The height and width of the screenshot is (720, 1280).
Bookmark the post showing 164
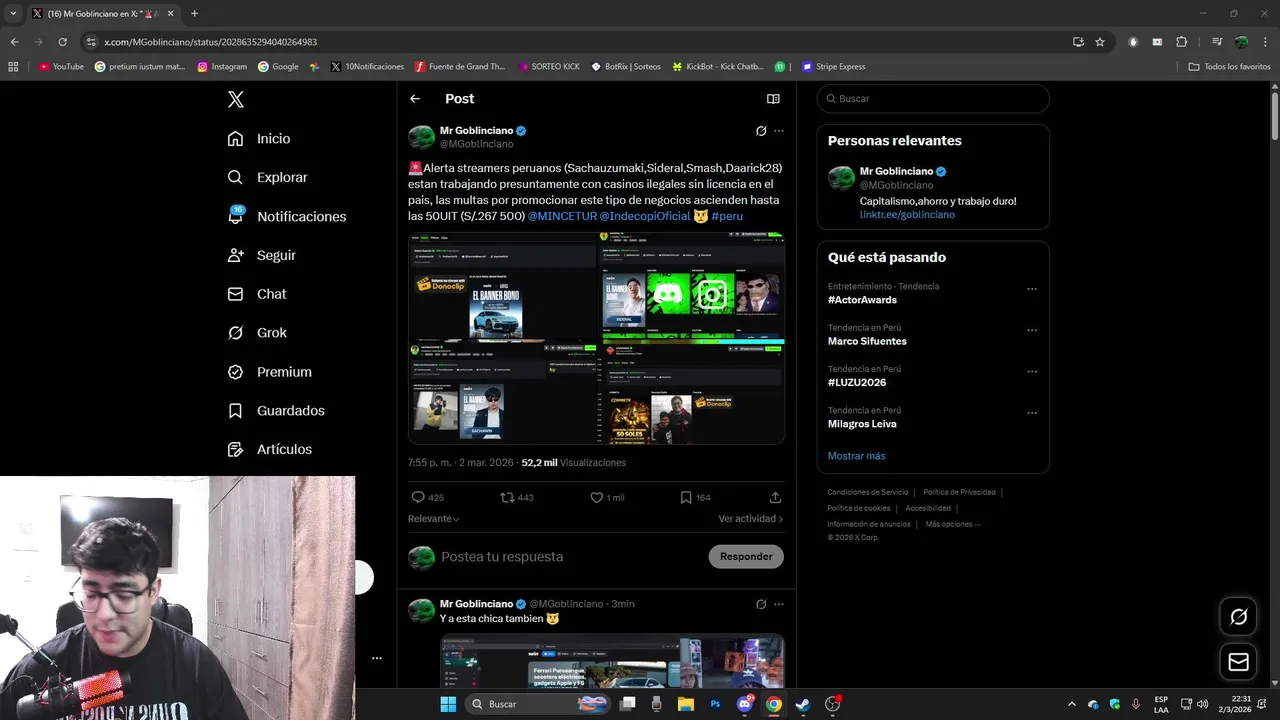(x=686, y=497)
